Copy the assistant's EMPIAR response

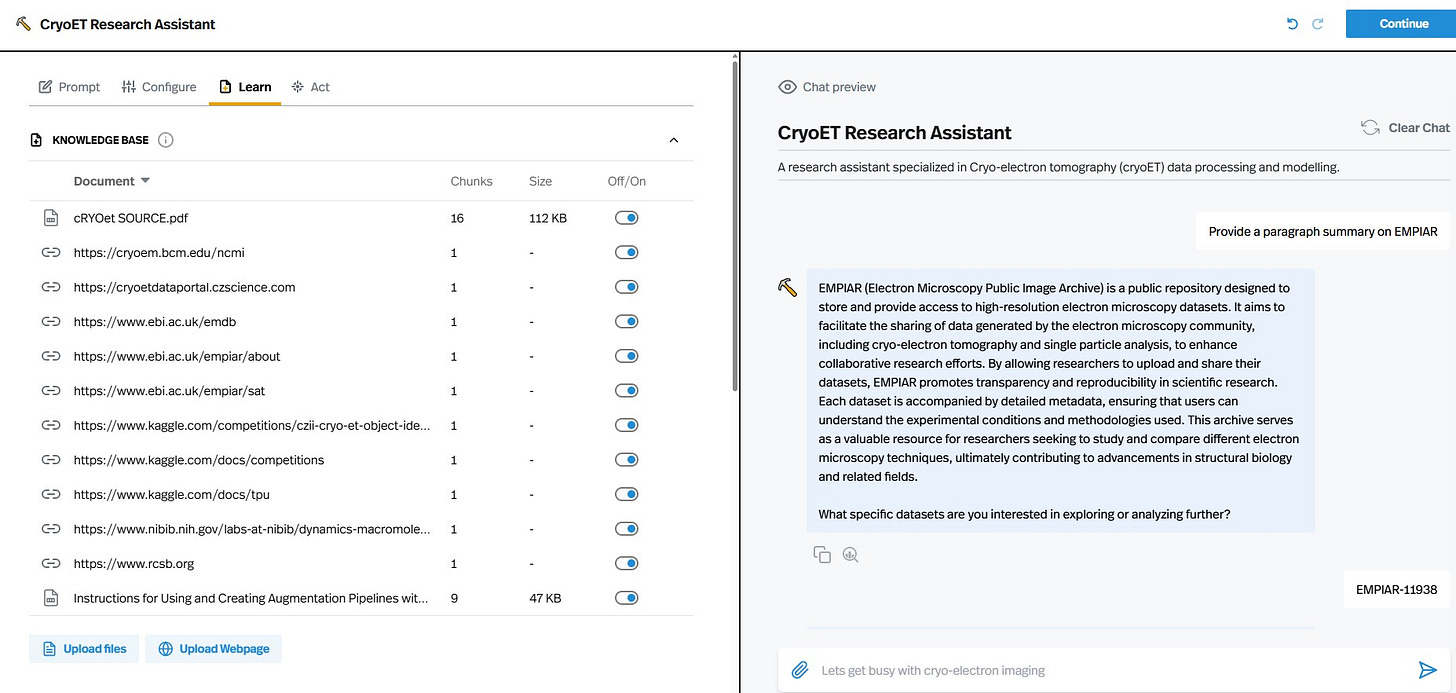click(x=822, y=554)
